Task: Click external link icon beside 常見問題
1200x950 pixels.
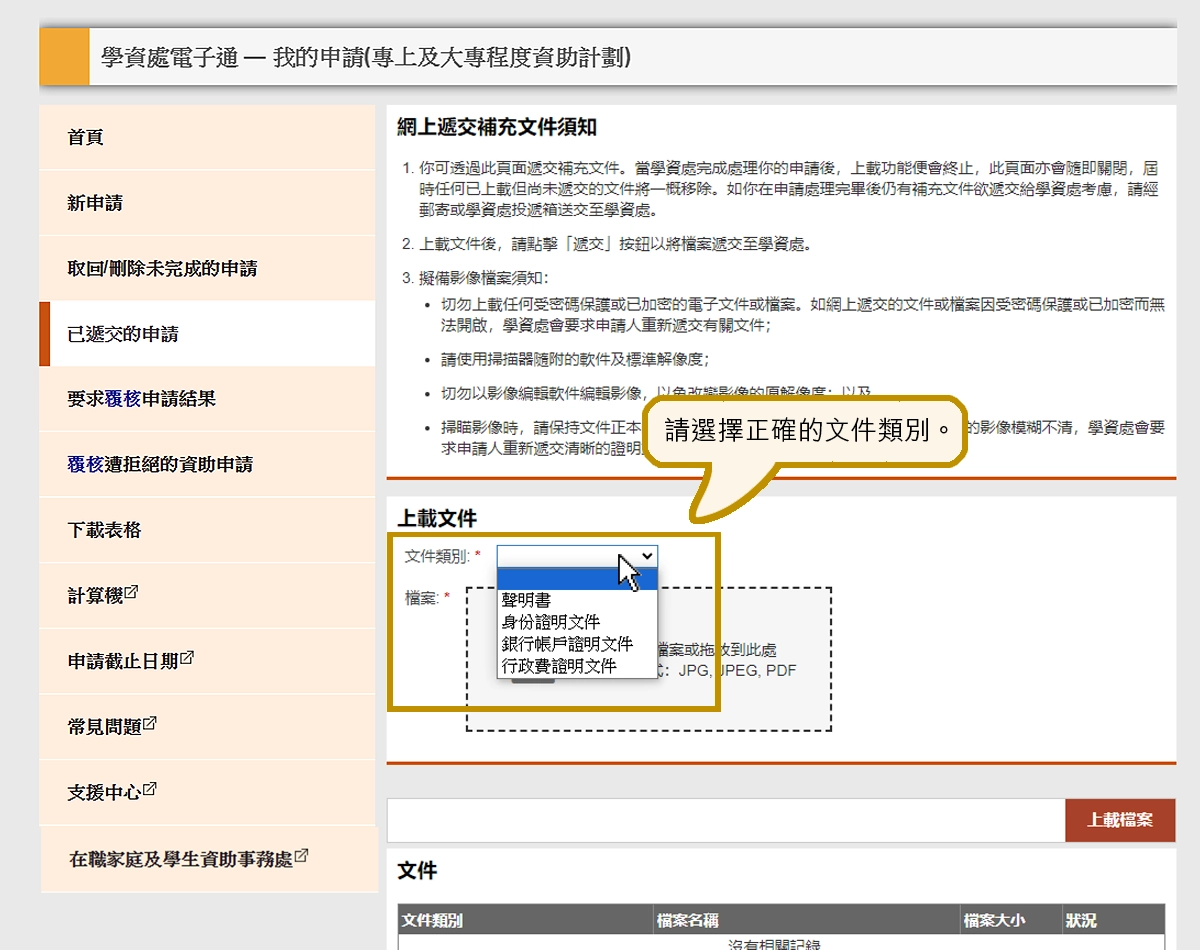Action: 150,724
